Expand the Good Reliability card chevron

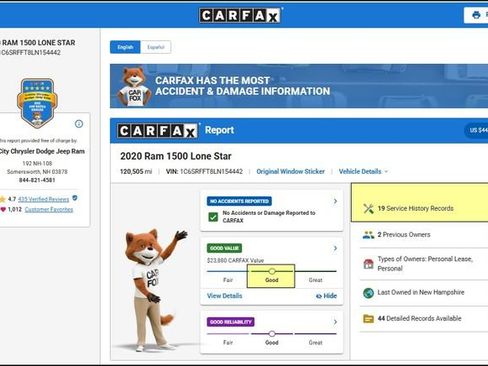[335, 322]
